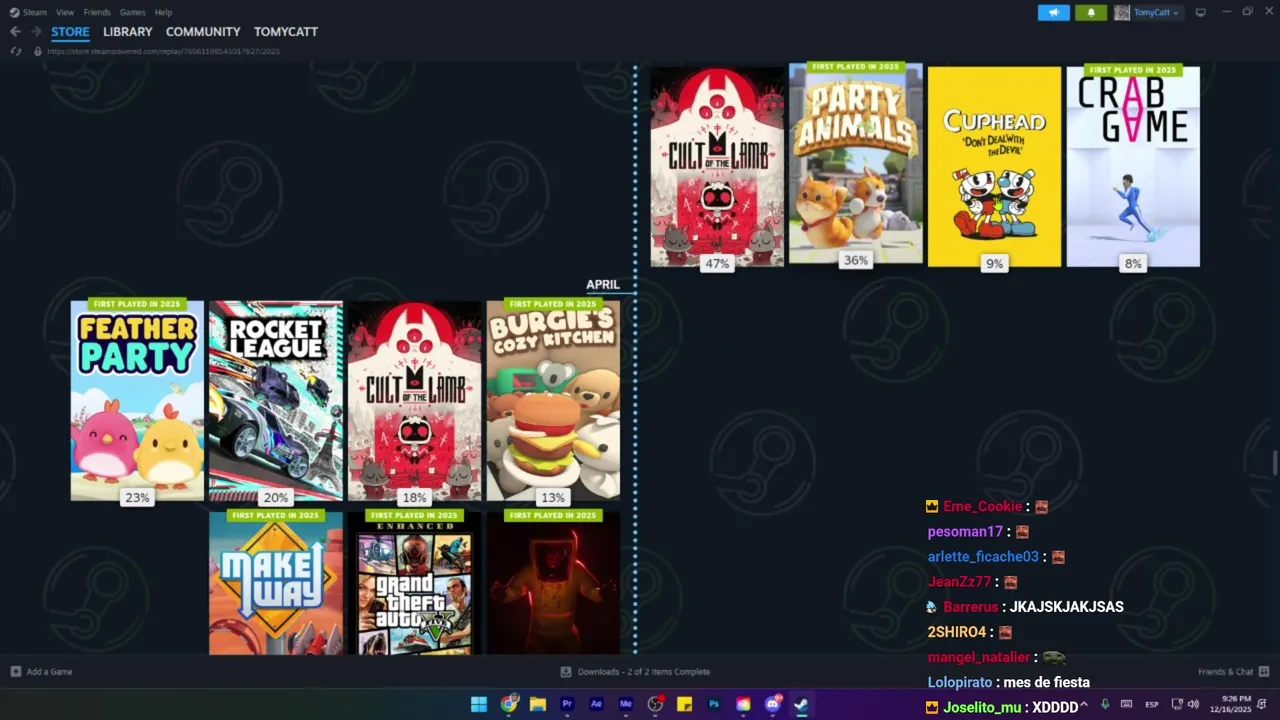
Task: Open the TOMYCATT profile tab
Action: click(286, 32)
